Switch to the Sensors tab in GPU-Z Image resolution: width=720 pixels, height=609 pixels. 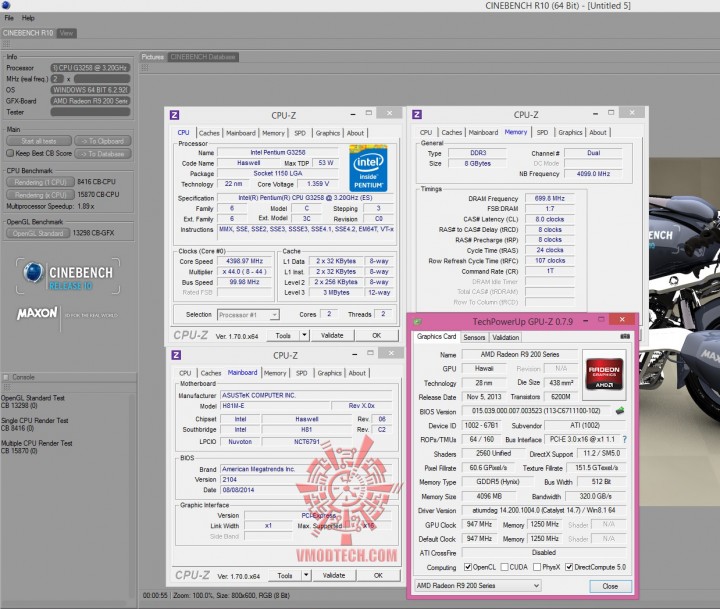click(474, 337)
